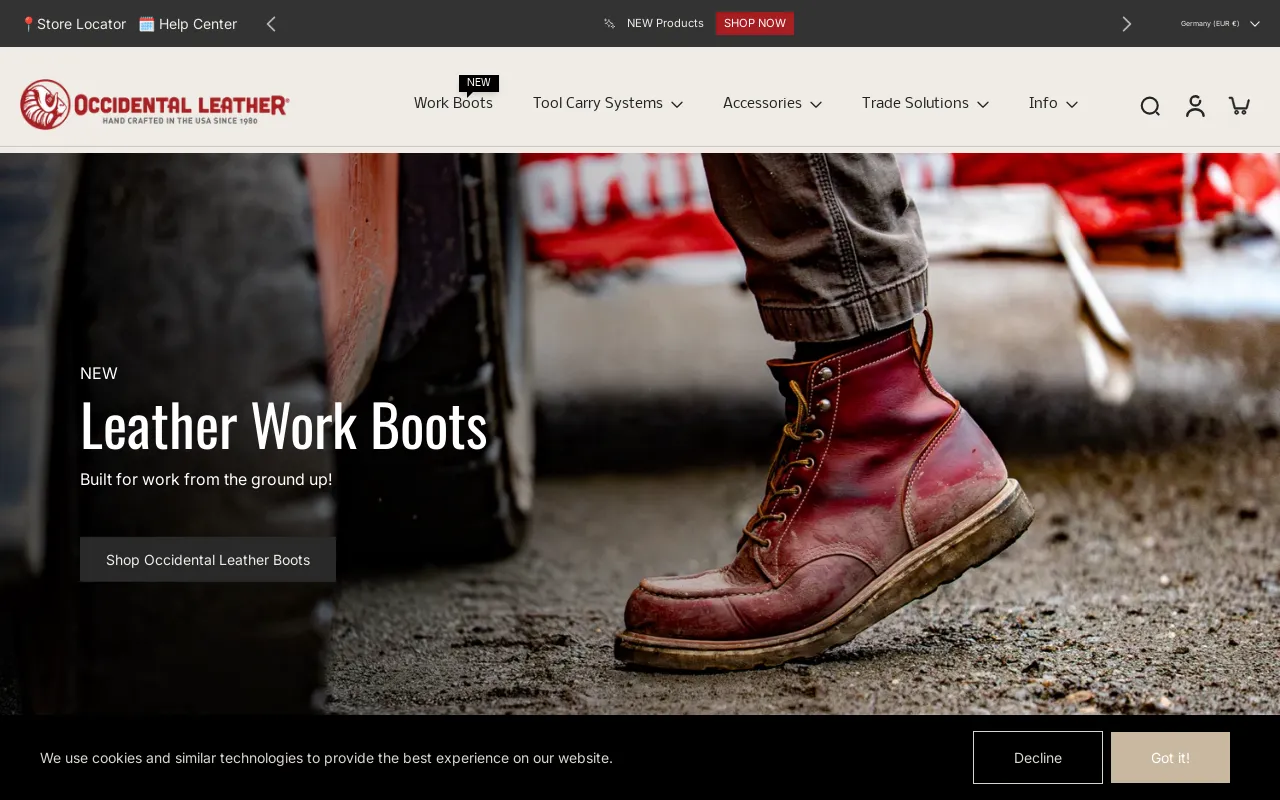Select Work Boots navigation item
1280x800 pixels.
(453, 103)
